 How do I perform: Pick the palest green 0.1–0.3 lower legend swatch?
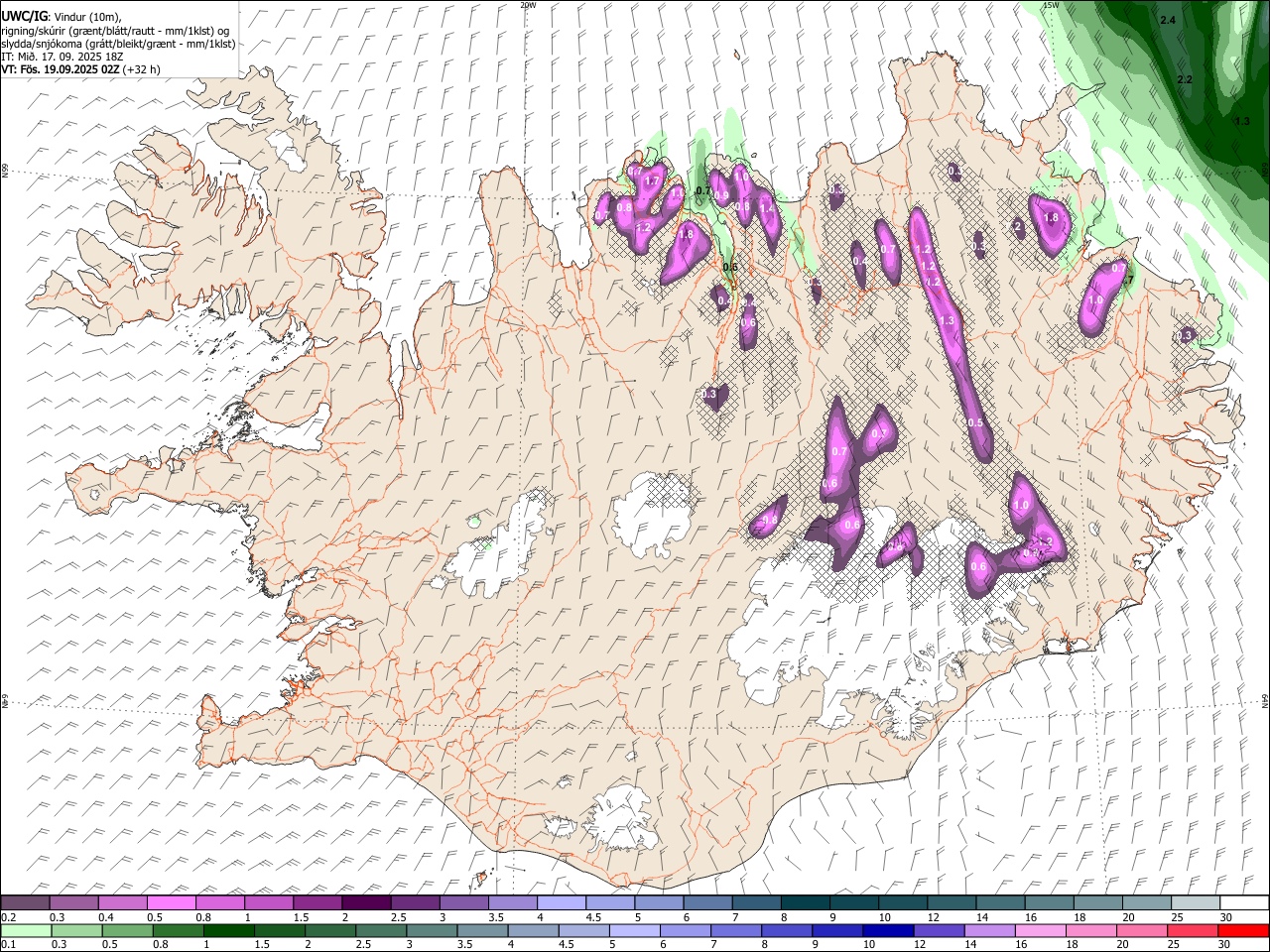(x=26, y=930)
